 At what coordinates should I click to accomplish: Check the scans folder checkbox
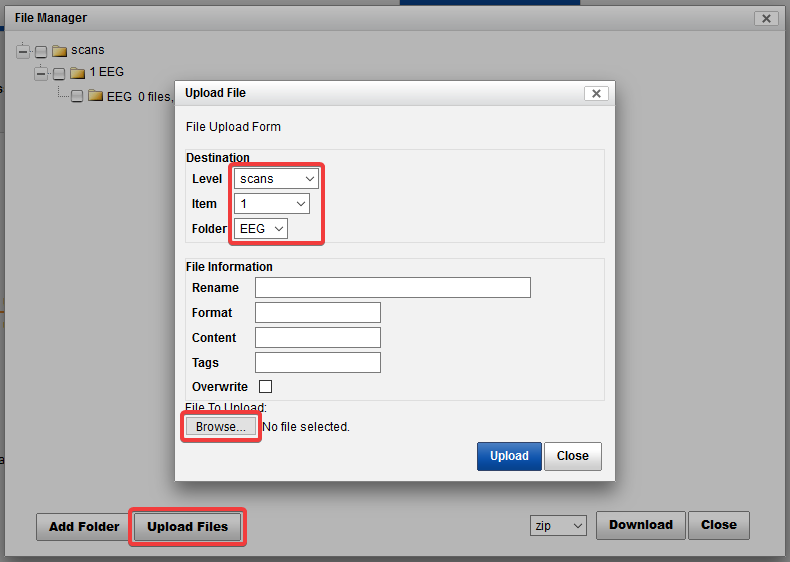[x=41, y=51]
